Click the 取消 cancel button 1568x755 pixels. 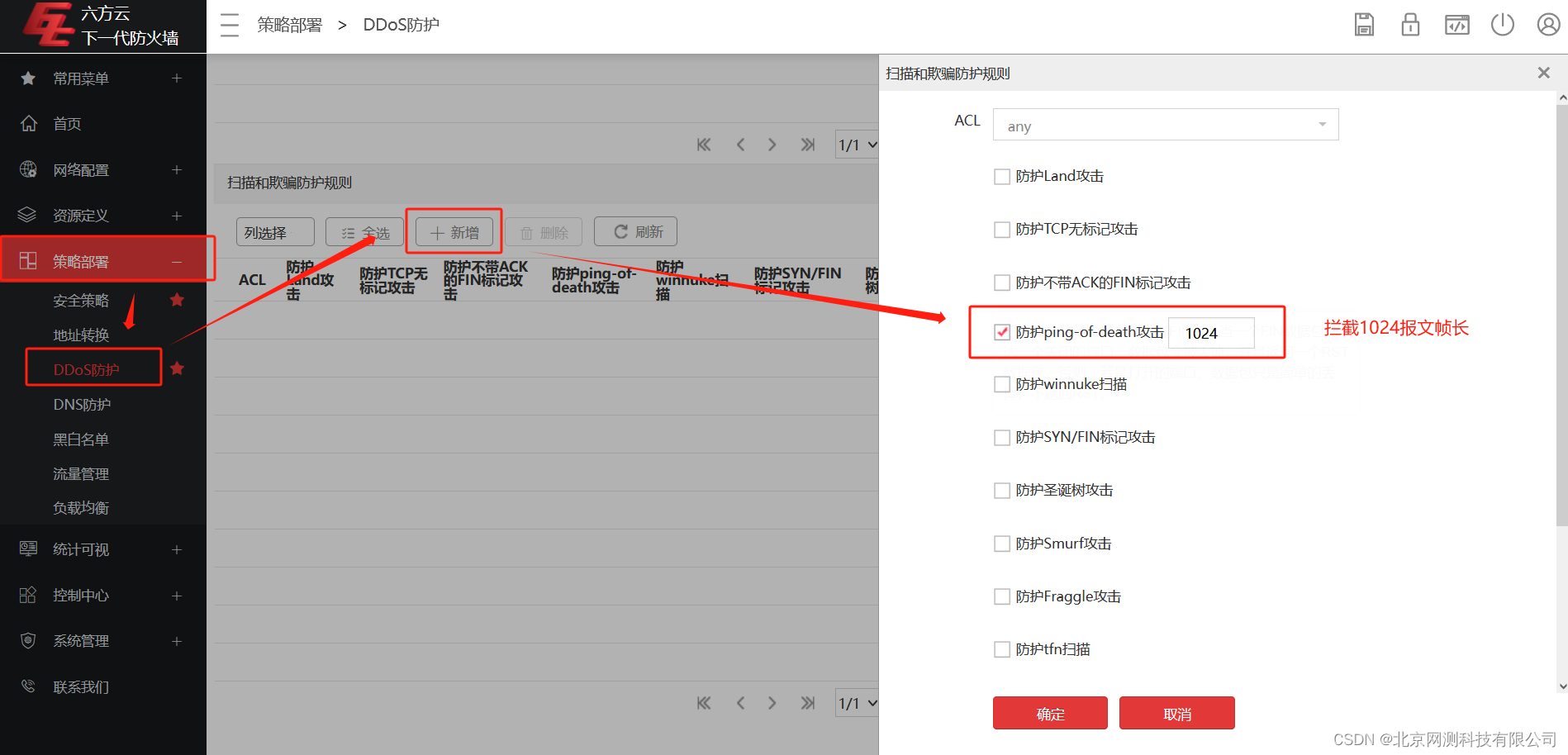coord(1176,713)
